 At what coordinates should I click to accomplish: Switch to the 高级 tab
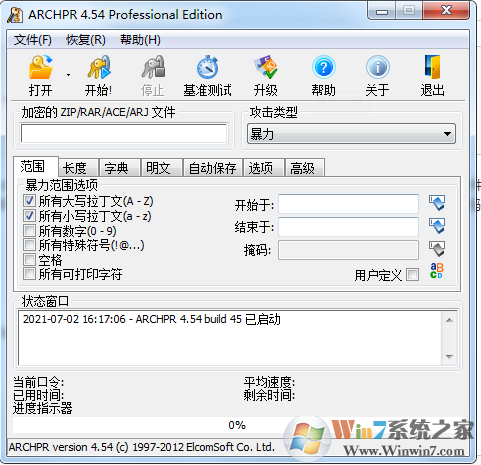[x=305, y=168]
